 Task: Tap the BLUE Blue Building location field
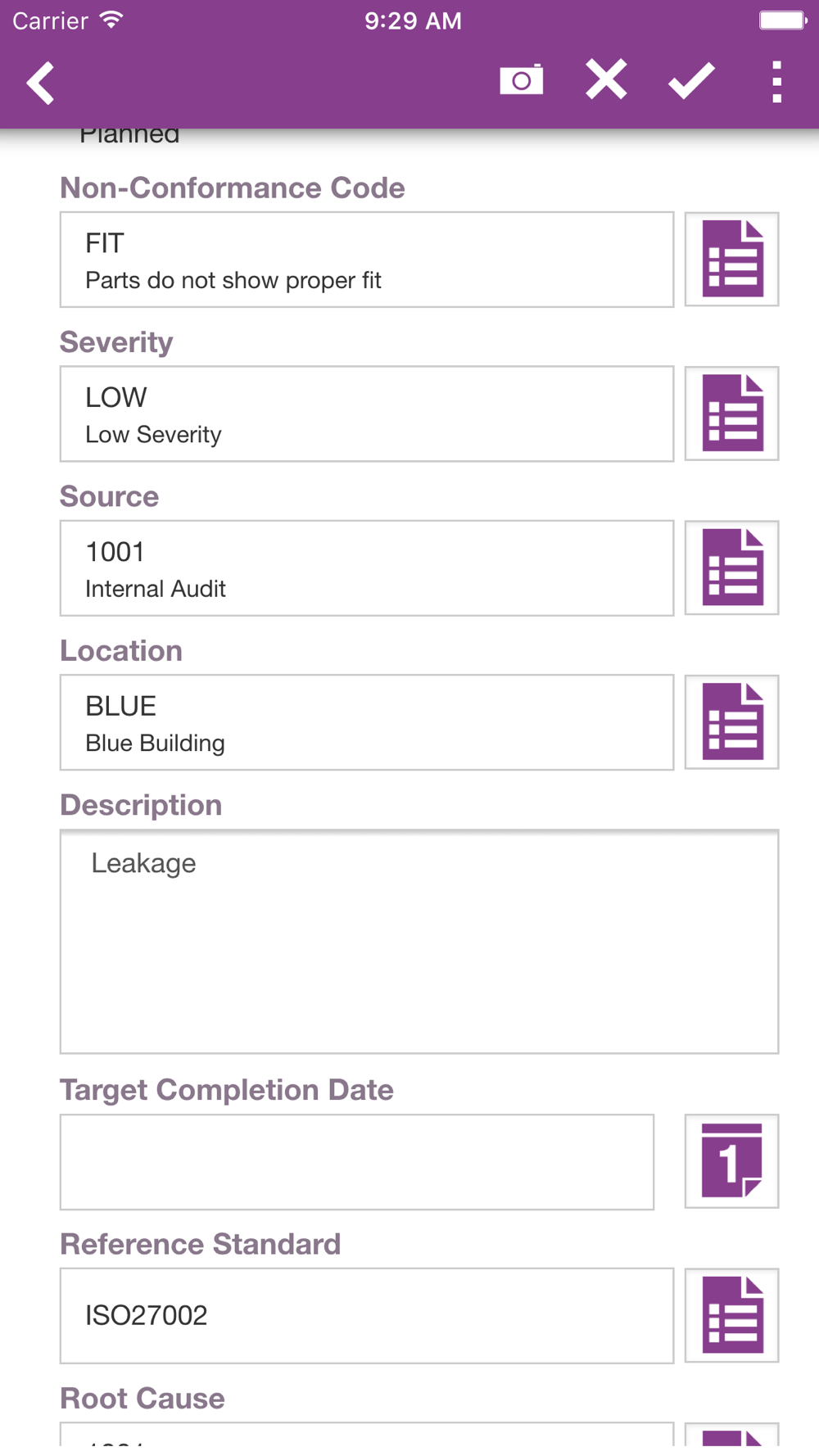[x=366, y=722]
